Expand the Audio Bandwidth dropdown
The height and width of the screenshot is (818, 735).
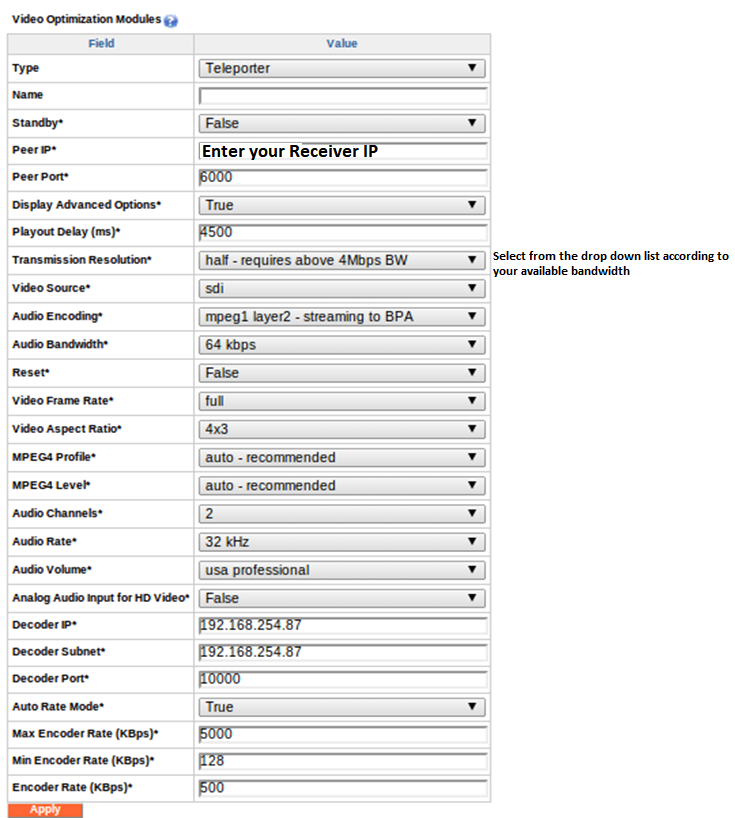pos(342,345)
